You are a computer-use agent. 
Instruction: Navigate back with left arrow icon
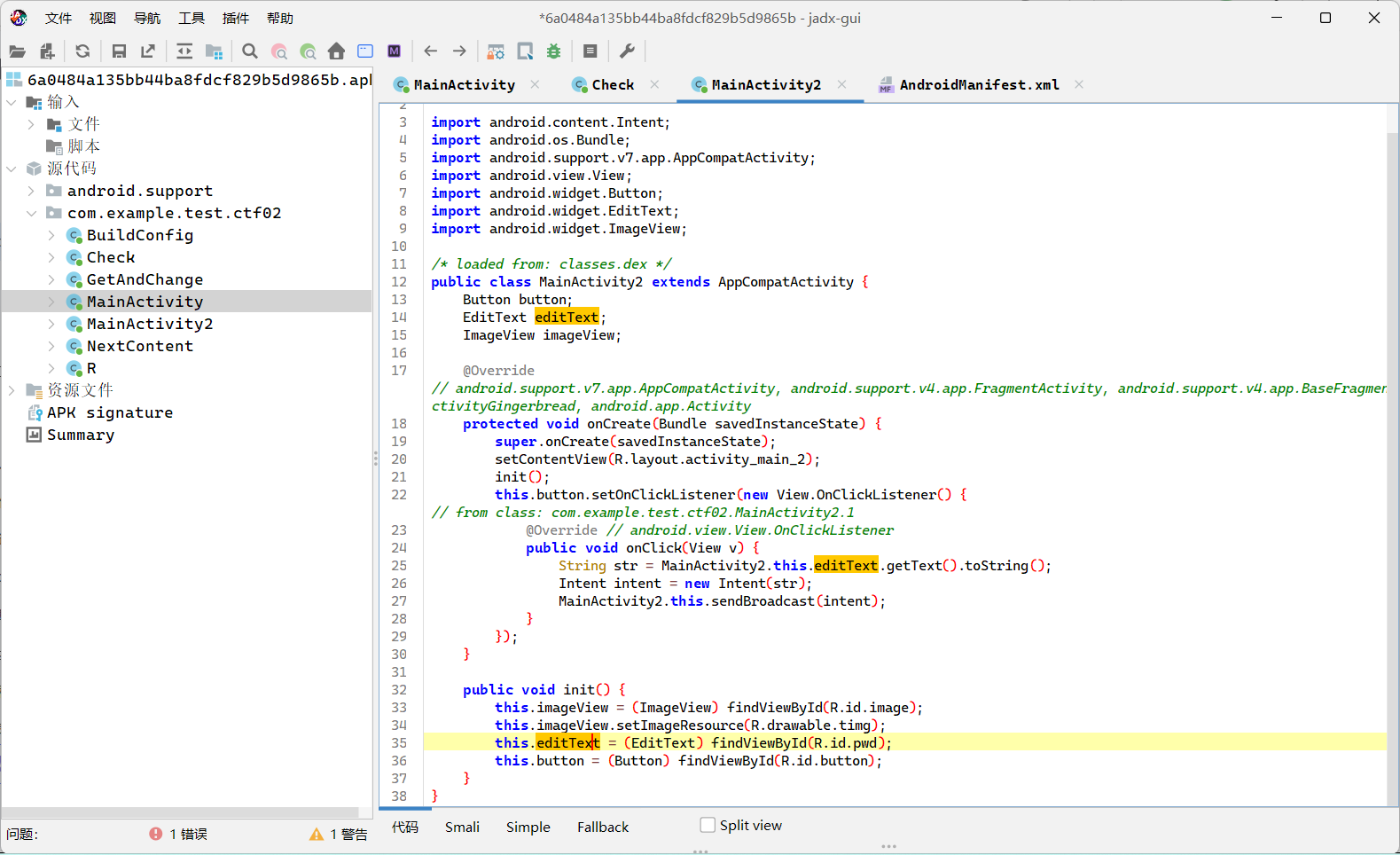[431, 51]
